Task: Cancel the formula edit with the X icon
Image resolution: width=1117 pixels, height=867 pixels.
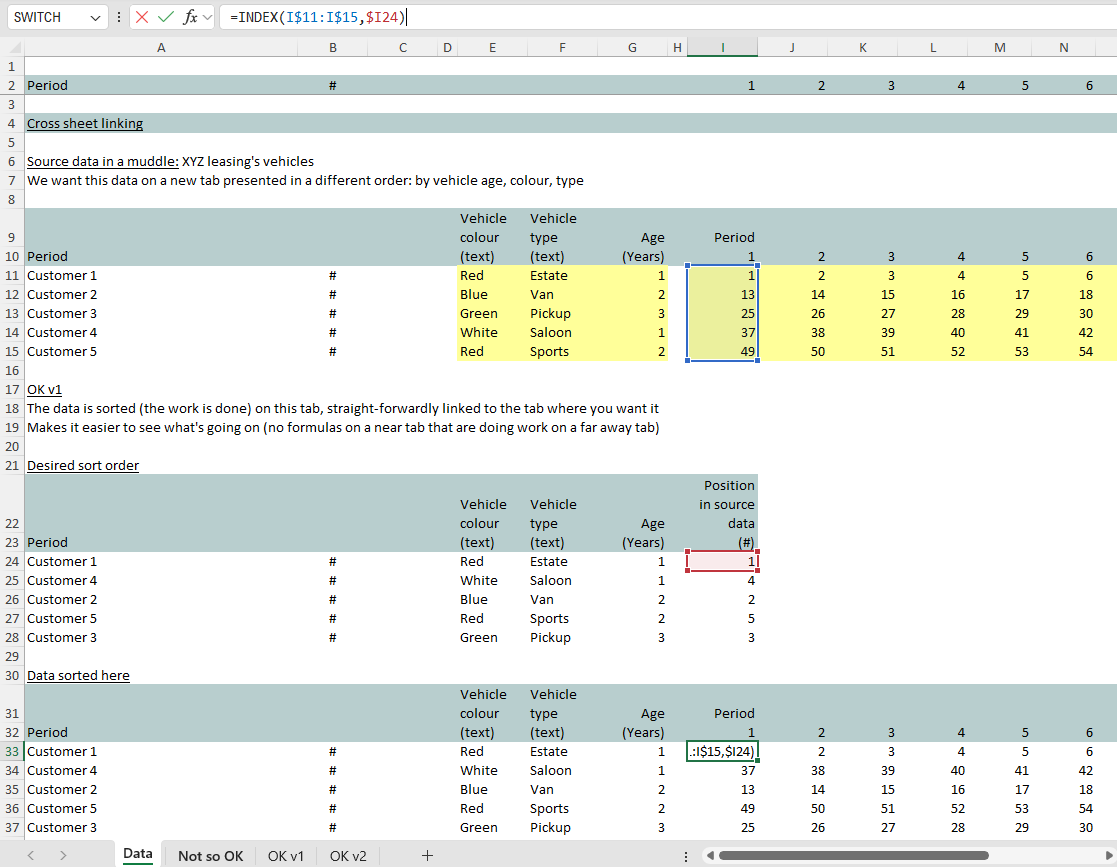Action: (x=143, y=17)
